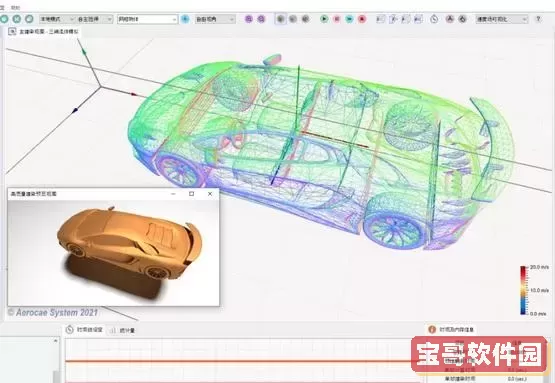
Task: Click the green axis arrow of the coordinate triad
Action: pyautogui.click(x=84, y=52)
